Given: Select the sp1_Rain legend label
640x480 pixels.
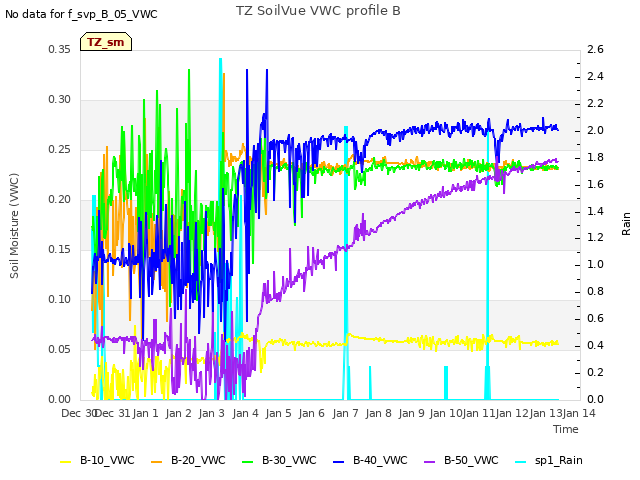Looking at the screenshot, I should coord(559,460).
